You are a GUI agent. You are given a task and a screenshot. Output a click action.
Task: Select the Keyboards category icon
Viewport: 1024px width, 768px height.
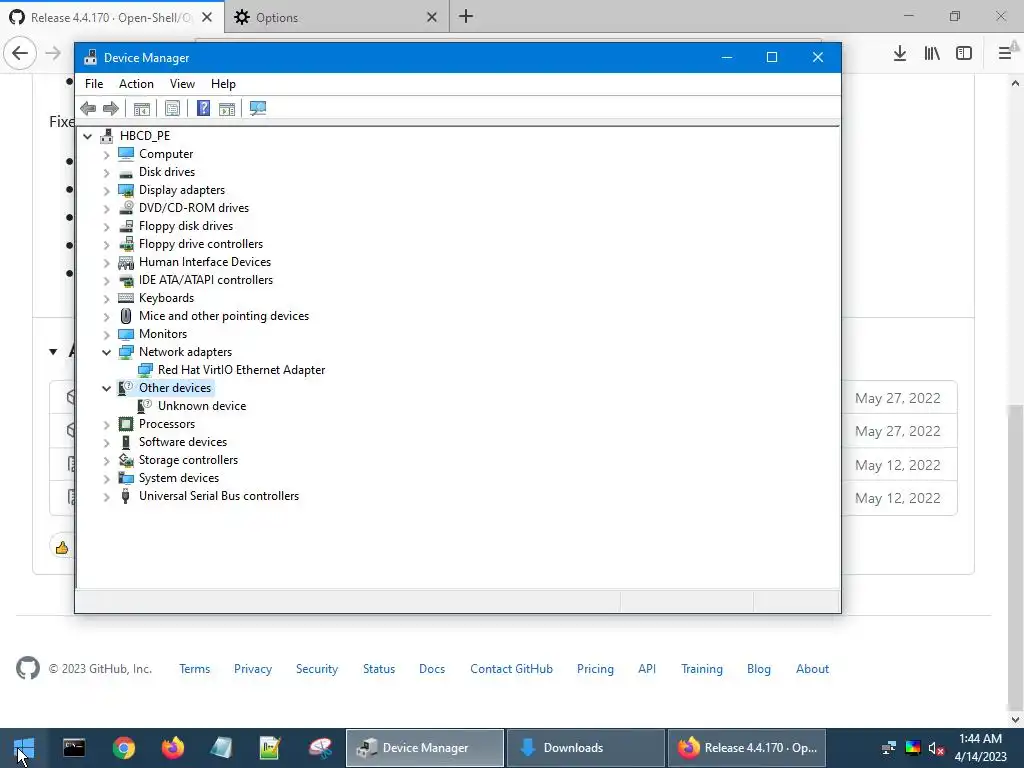[126, 298]
